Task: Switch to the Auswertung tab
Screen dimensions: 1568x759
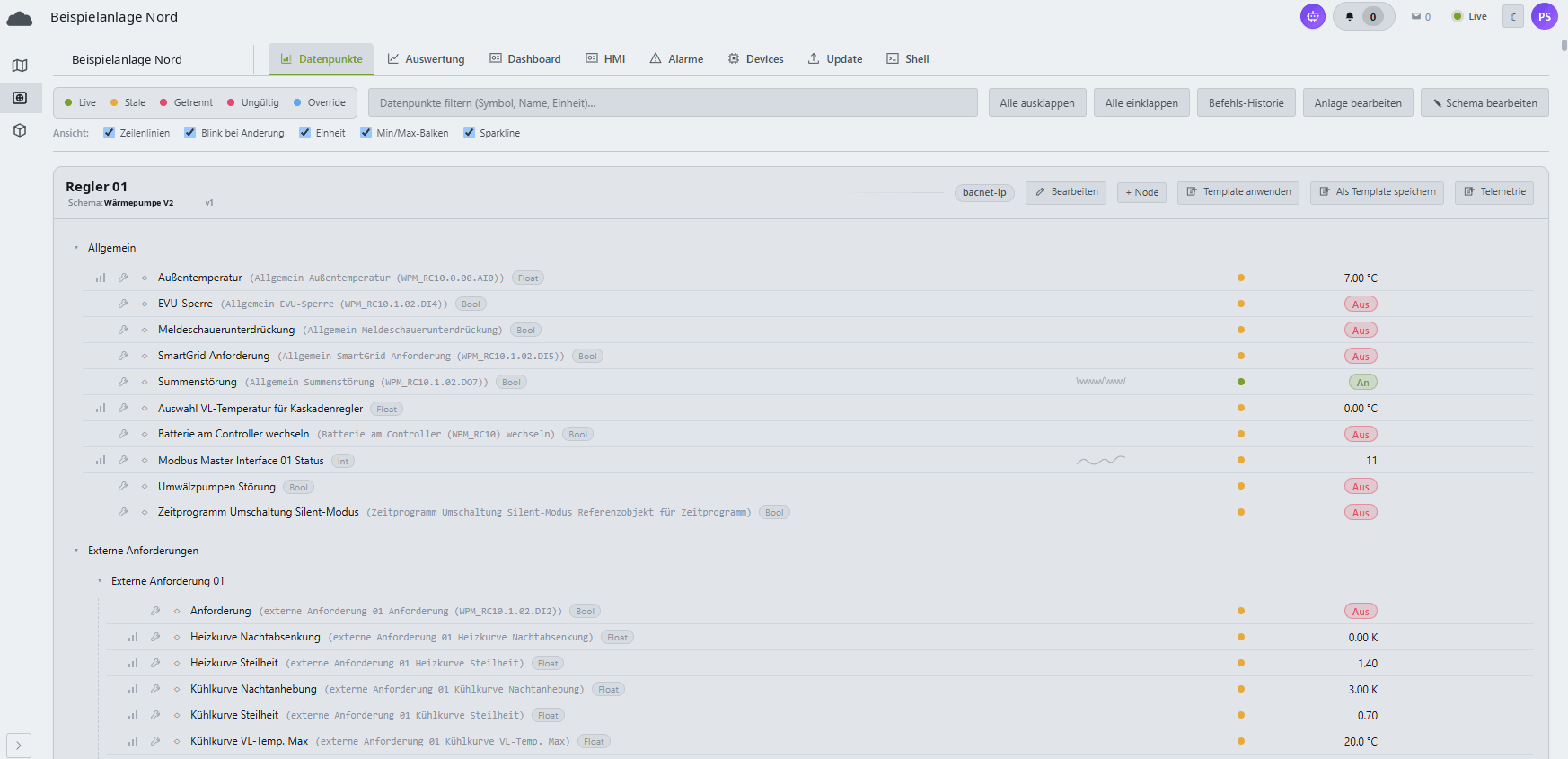Action: [x=426, y=59]
